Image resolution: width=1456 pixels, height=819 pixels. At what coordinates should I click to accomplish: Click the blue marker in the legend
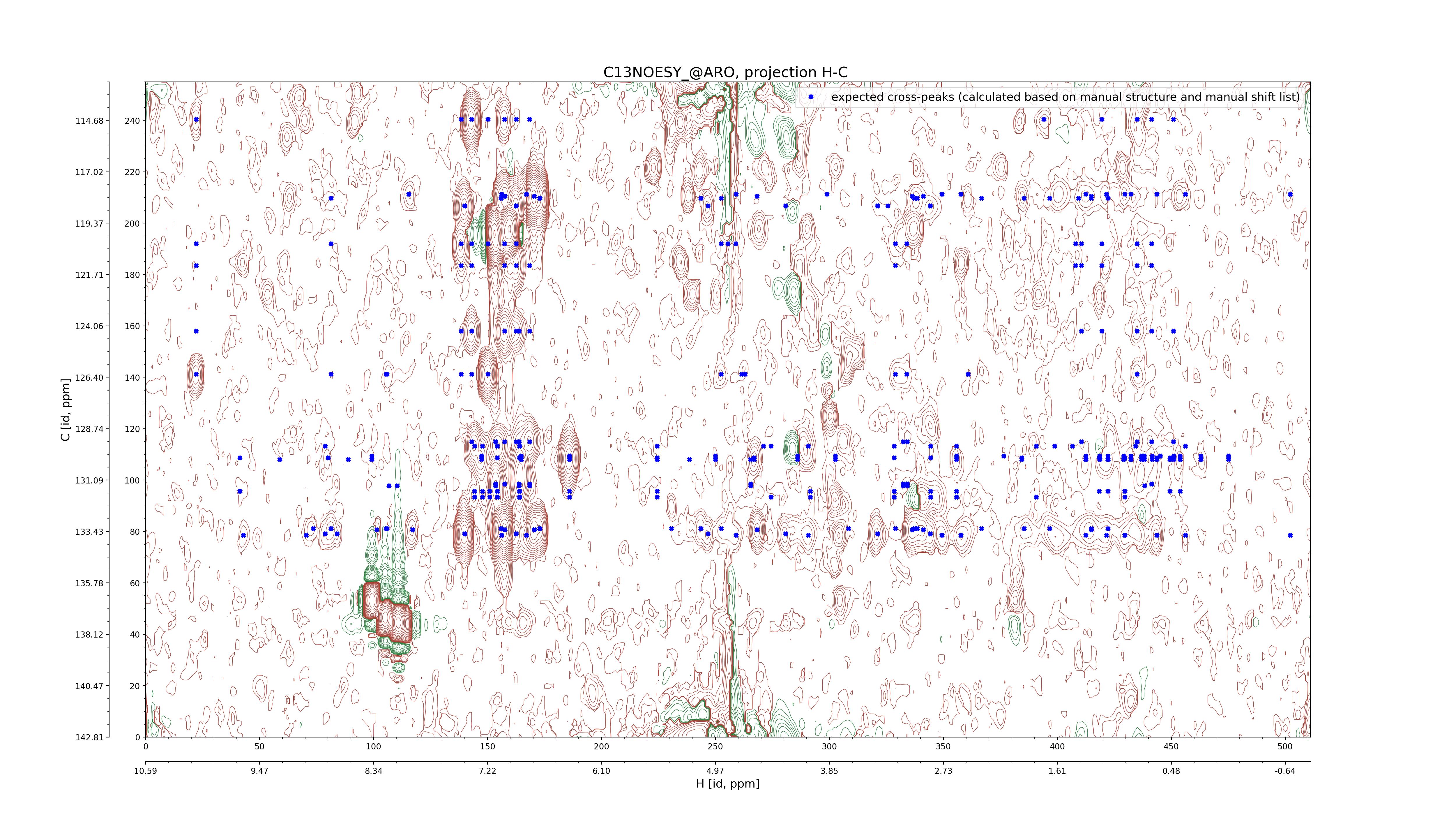coord(810,97)
